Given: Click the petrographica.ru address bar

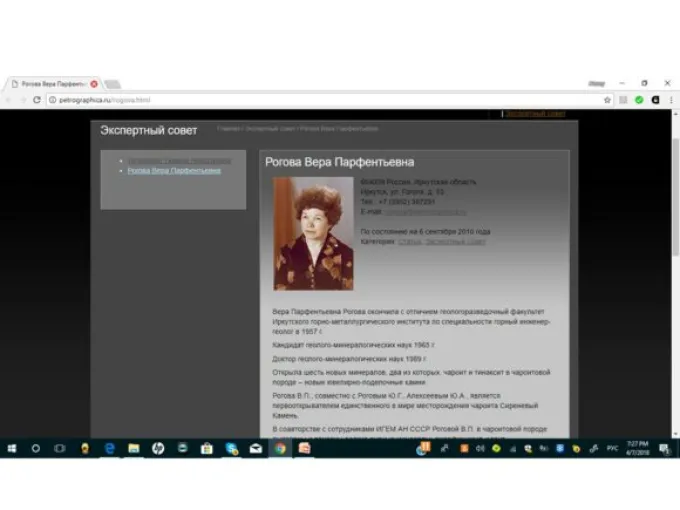Looking at the screenshot, I should point(300,100).
